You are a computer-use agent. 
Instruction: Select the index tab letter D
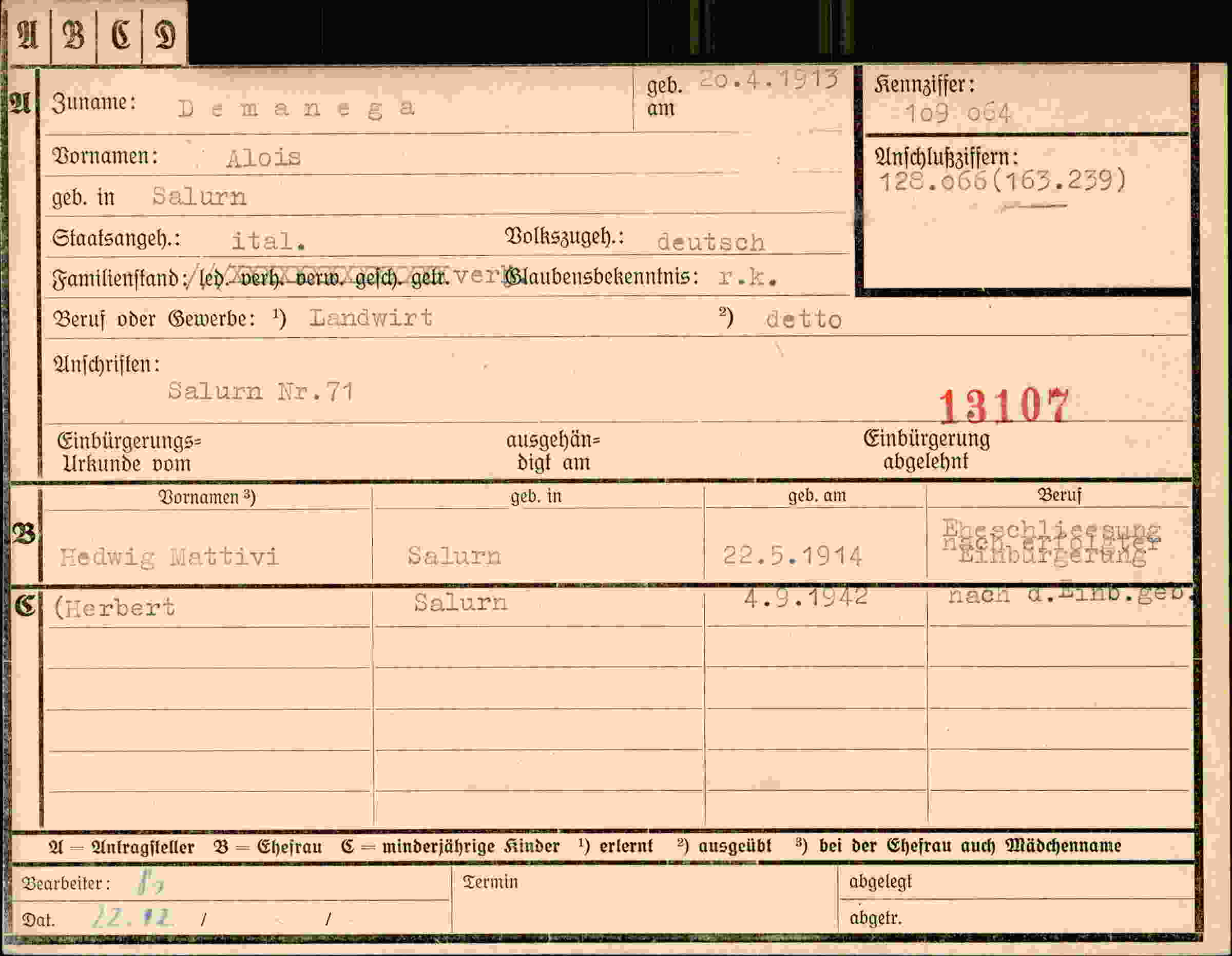[165, 35]
